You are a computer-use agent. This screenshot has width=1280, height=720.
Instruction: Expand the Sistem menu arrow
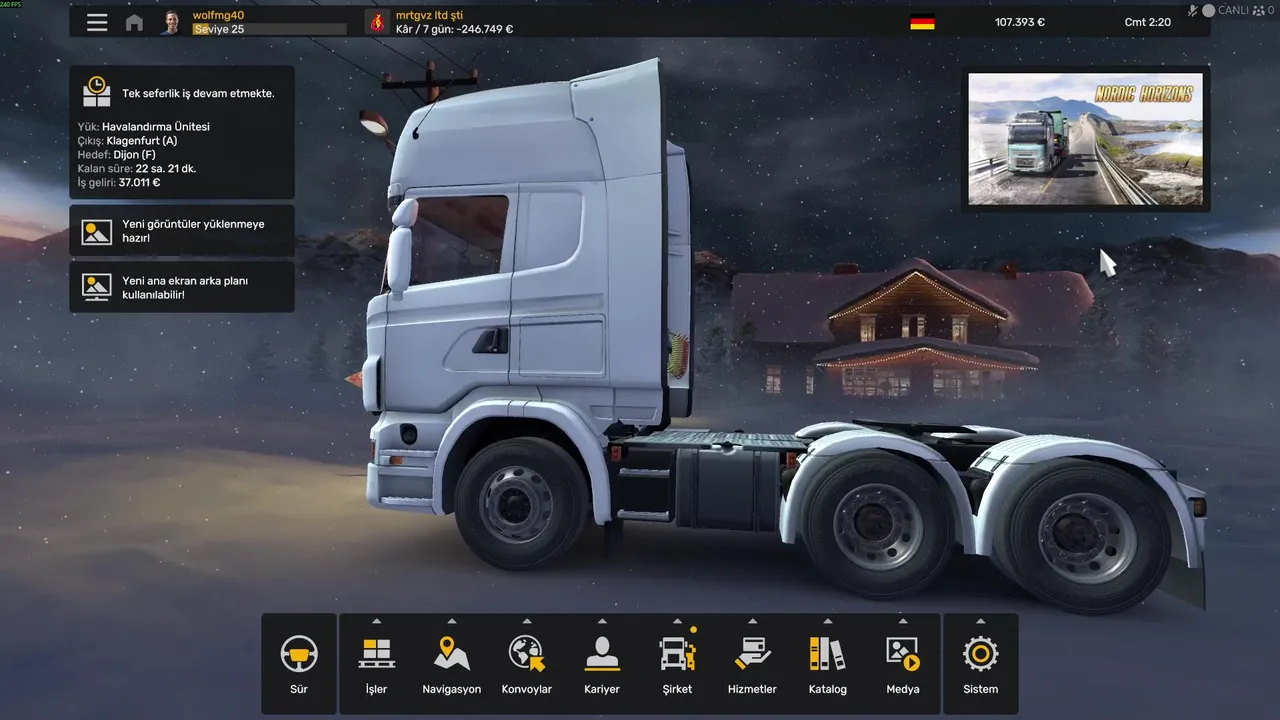980,621
